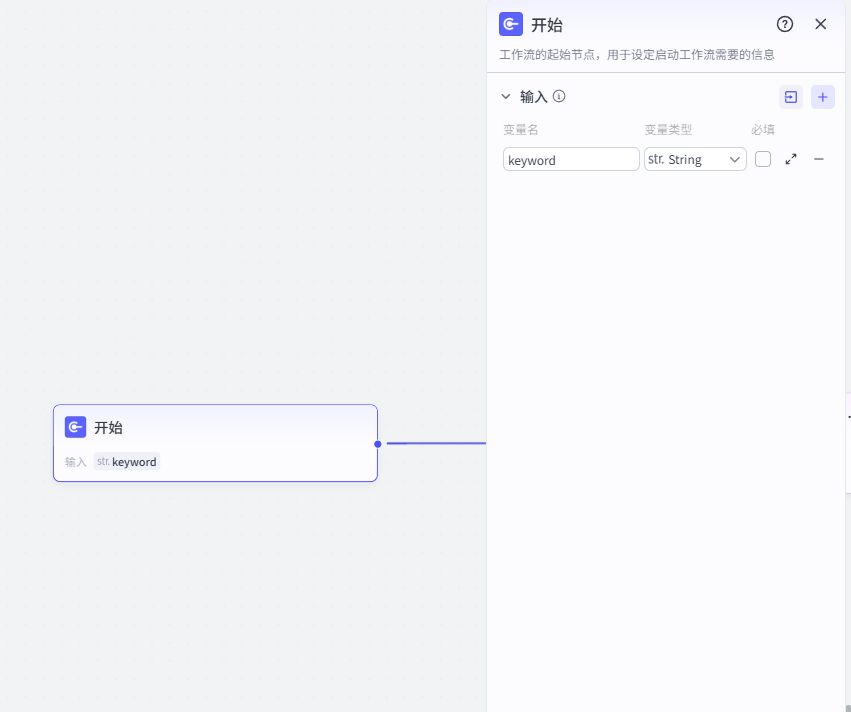
Task: Expand keyword variable details arrows icon
Action: 791,159
